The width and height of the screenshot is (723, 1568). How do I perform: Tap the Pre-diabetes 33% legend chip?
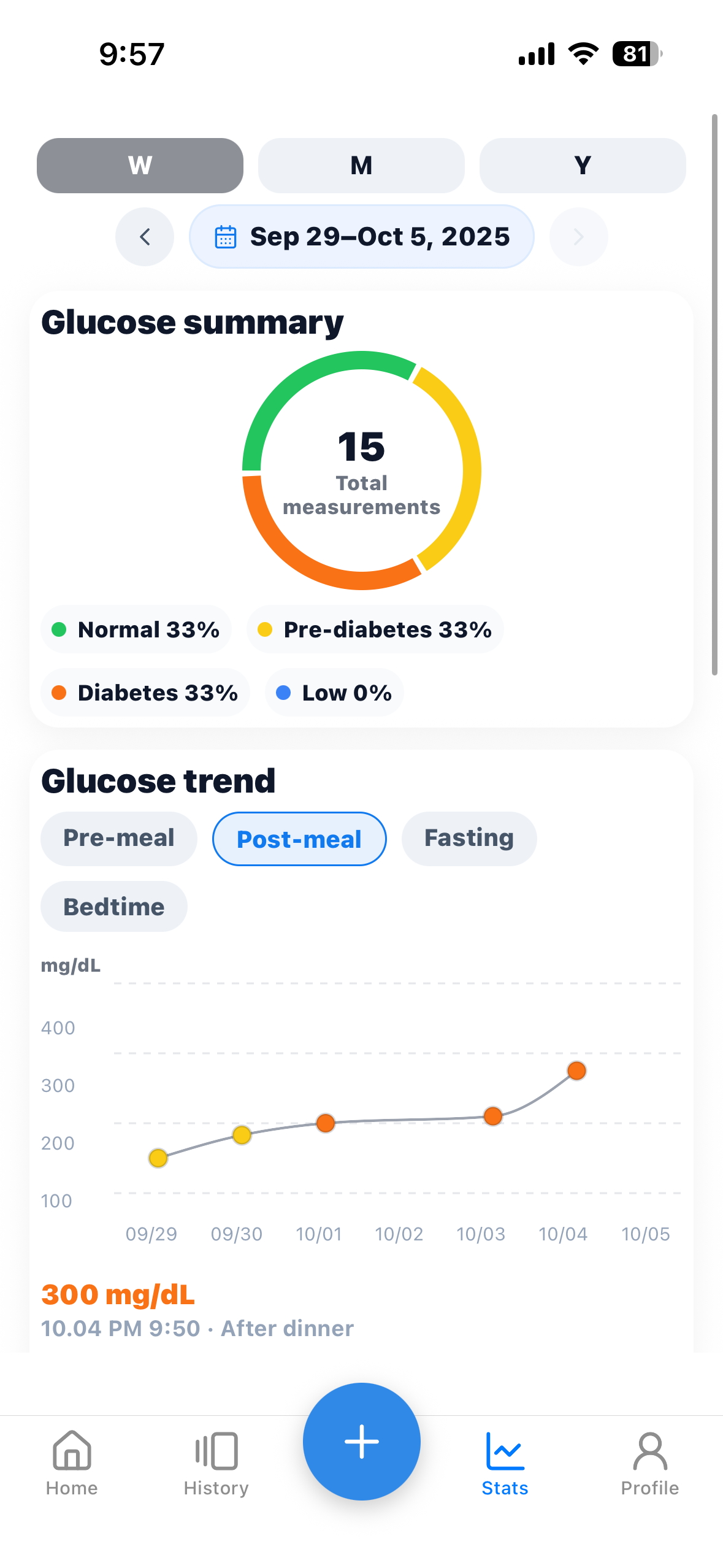point(375,629)
